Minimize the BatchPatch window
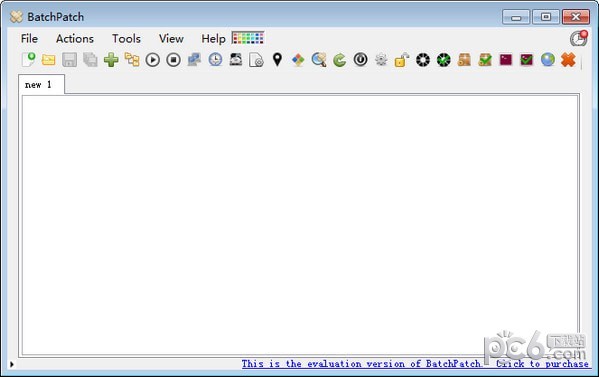The height and width of the screenshot is (377, 599). click(516, 17)
